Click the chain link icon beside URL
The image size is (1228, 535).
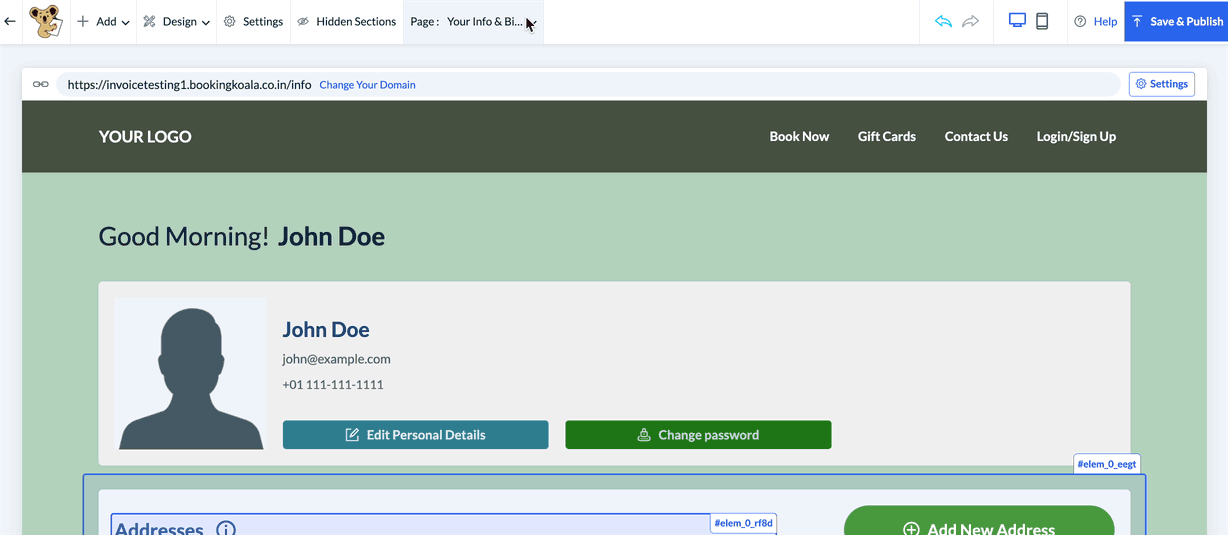coord(41,84)
